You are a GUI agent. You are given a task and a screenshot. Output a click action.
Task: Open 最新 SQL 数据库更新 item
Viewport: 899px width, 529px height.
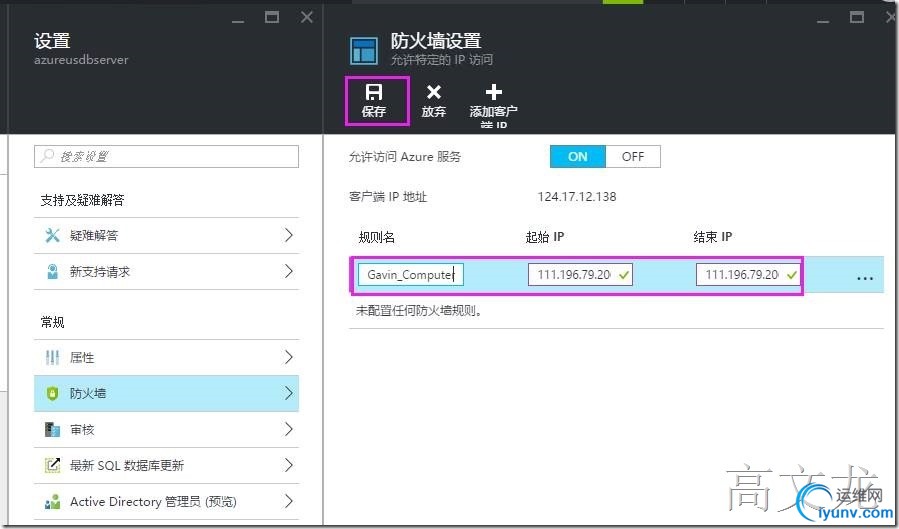166,465
